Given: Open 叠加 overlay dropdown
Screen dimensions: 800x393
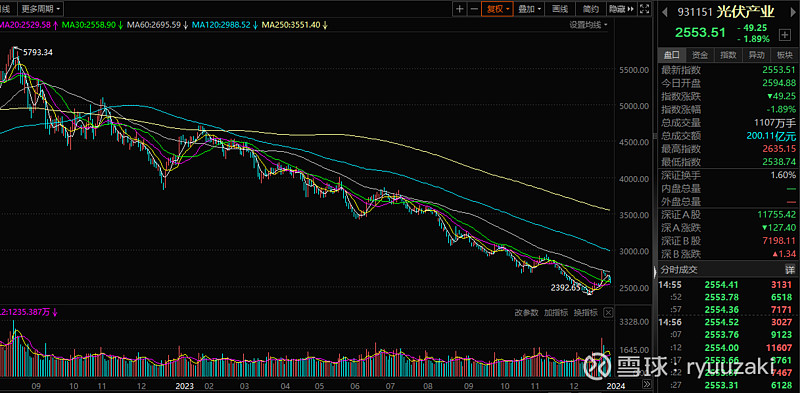Looking at the screenshot, I should pyautogui.click(x=529, y=9).
